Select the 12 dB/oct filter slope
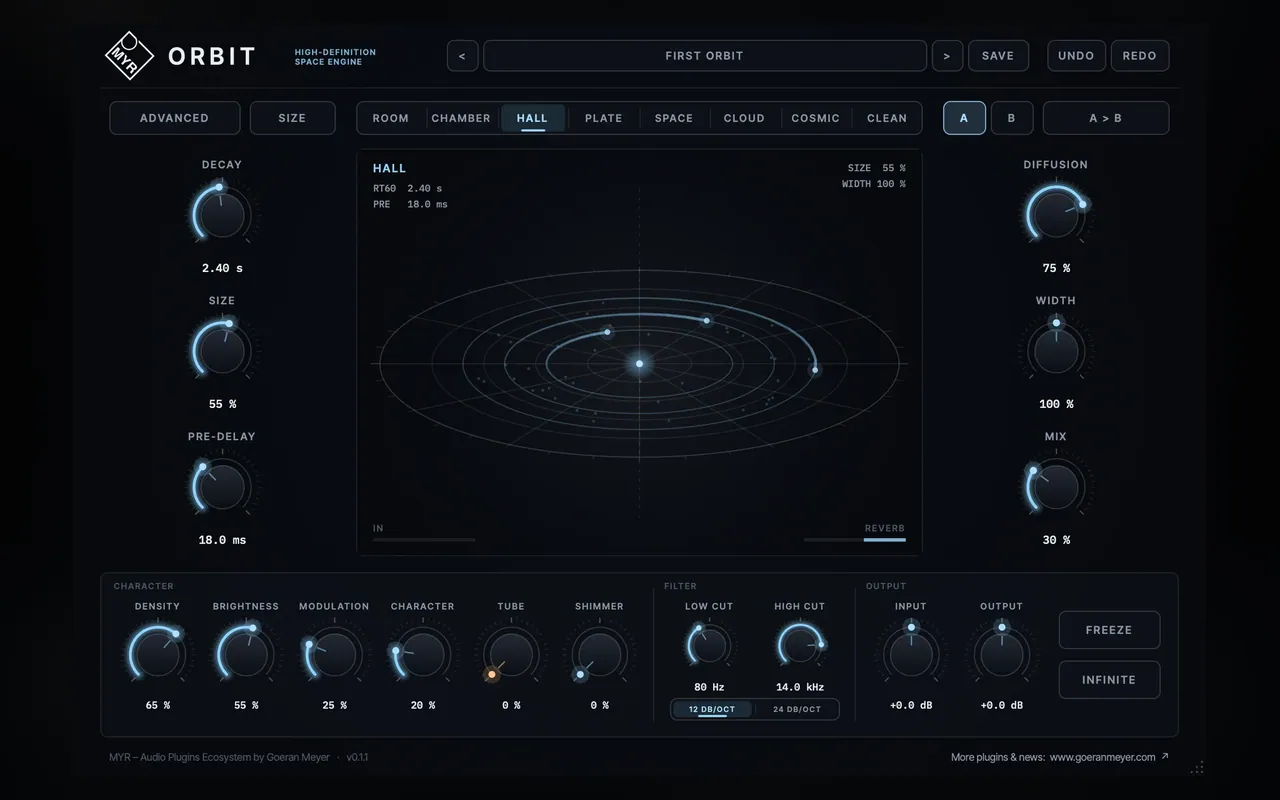Screen dimensions: 1280x800 712,710
